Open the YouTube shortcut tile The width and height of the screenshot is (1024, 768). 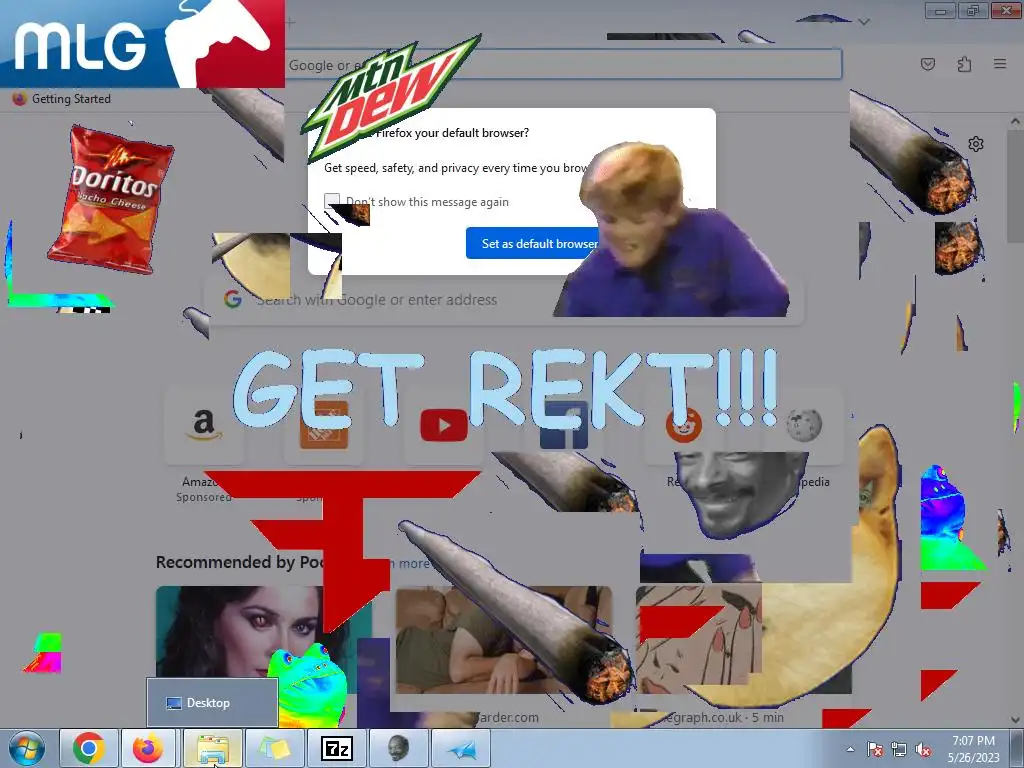[x=444, y=425]
